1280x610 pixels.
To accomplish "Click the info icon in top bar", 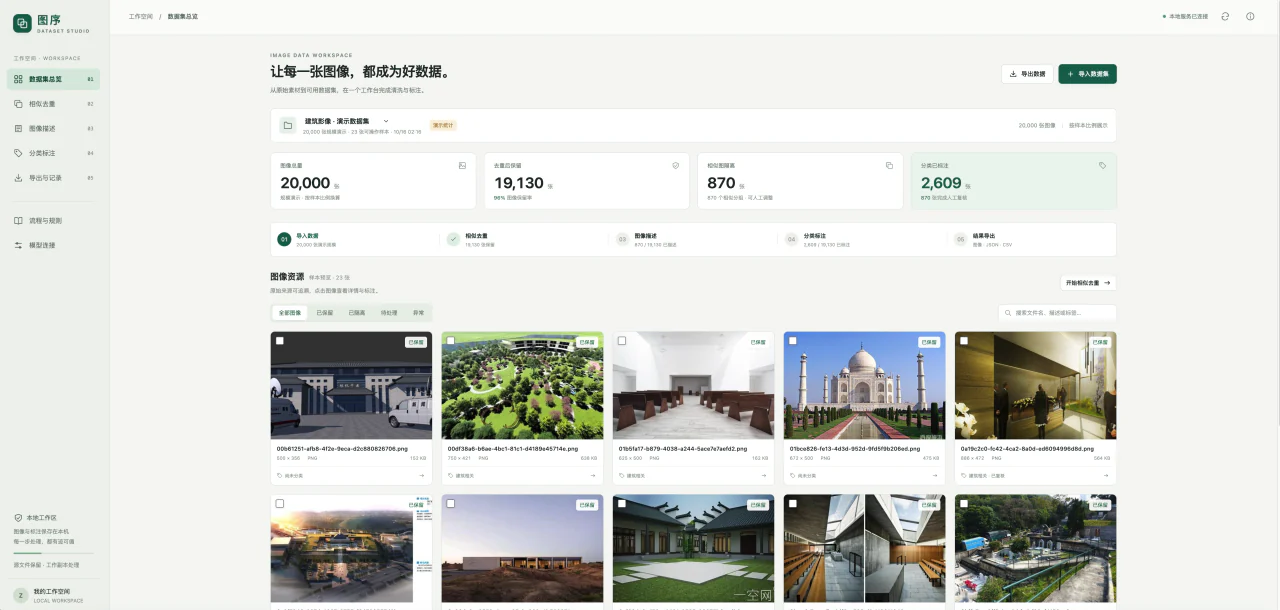I will coord(1250,16).
